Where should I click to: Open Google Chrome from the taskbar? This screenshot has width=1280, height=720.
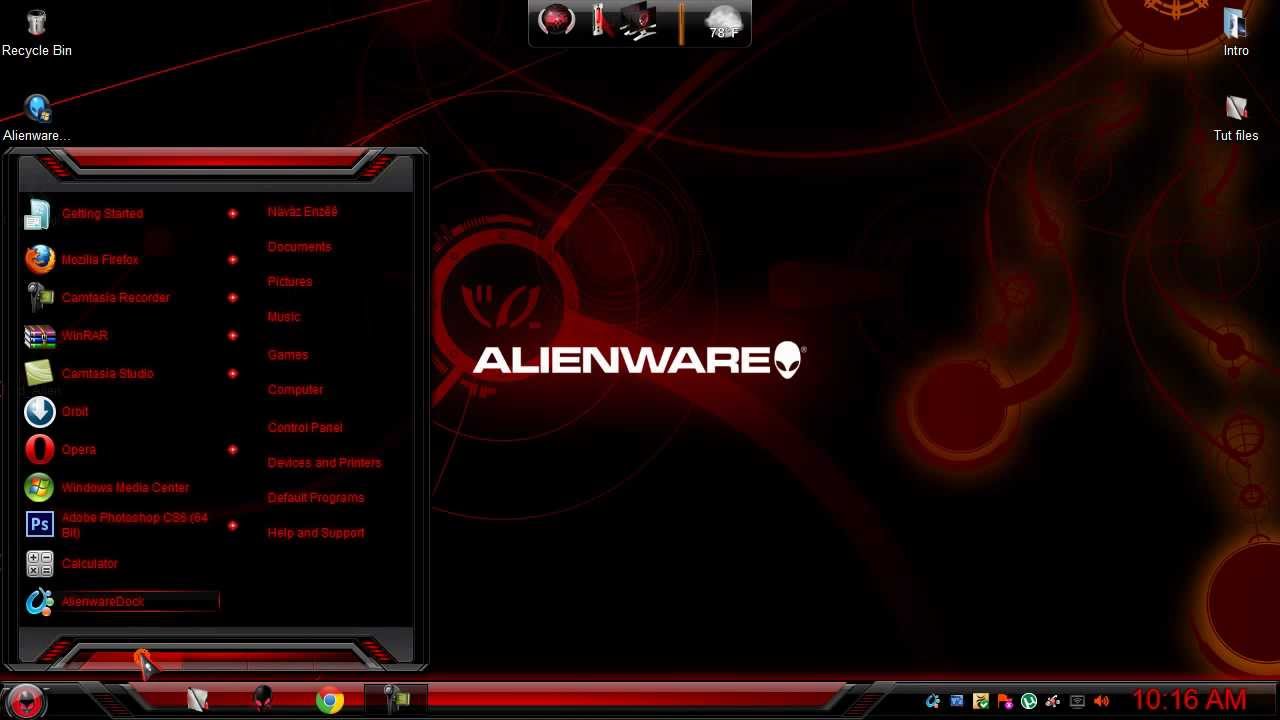point(330,701)
